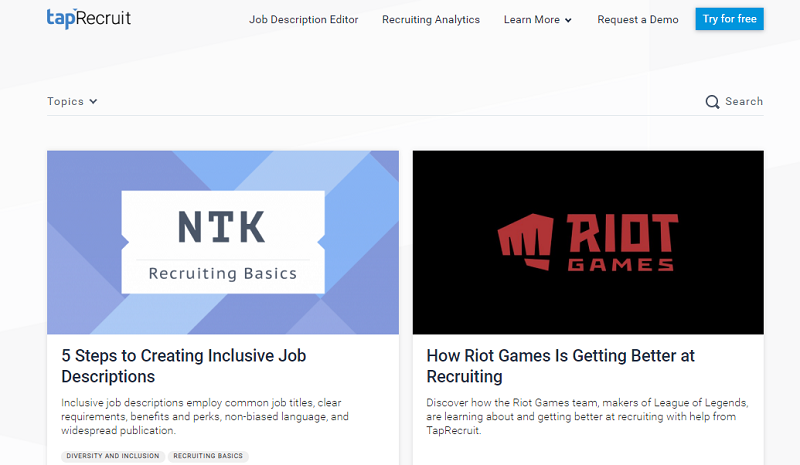Open 5 Steps to Creating Inclusive Job Descriptions
This screenshot has width=800, height=465.
click(184, 366)
